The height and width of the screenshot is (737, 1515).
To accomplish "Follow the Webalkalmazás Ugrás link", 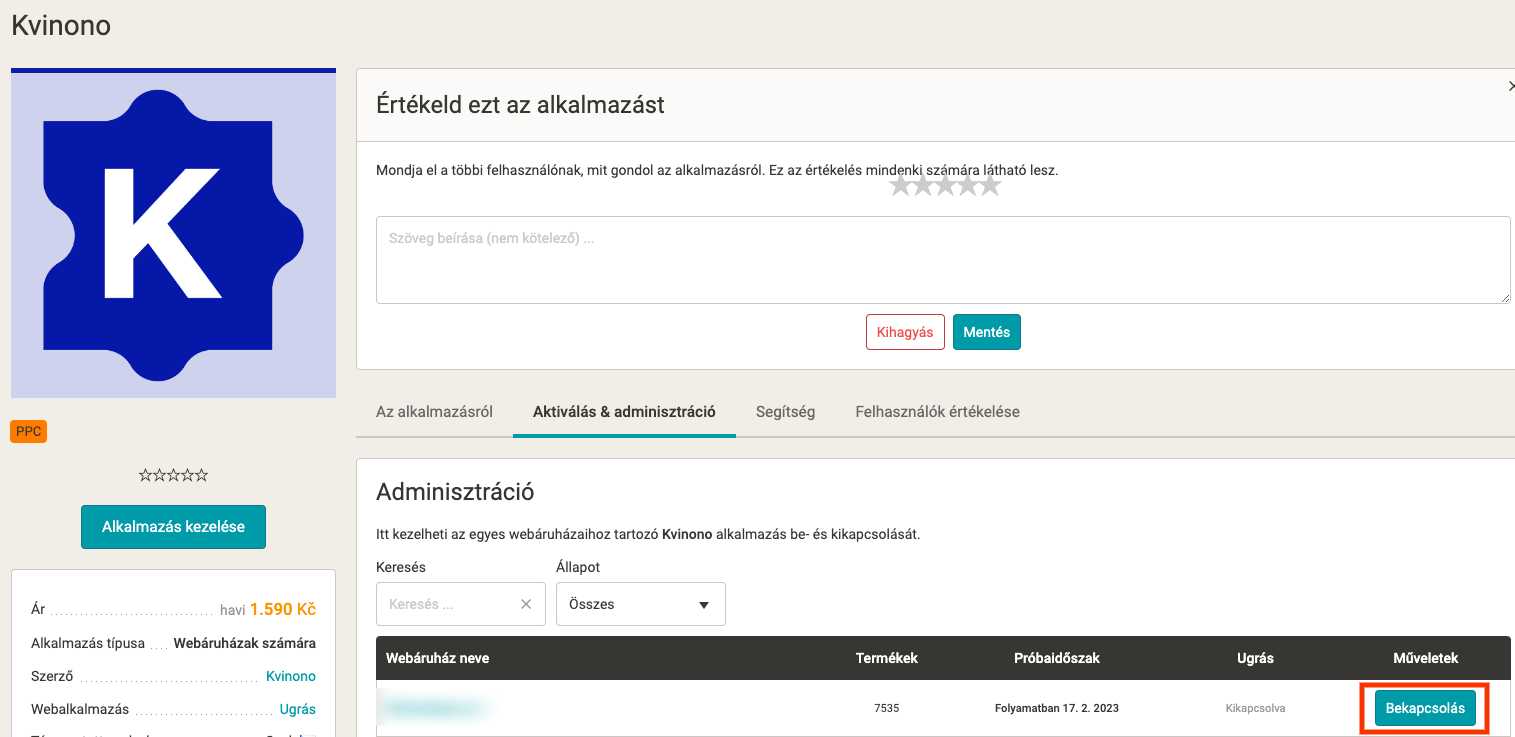I will (298, 709).
